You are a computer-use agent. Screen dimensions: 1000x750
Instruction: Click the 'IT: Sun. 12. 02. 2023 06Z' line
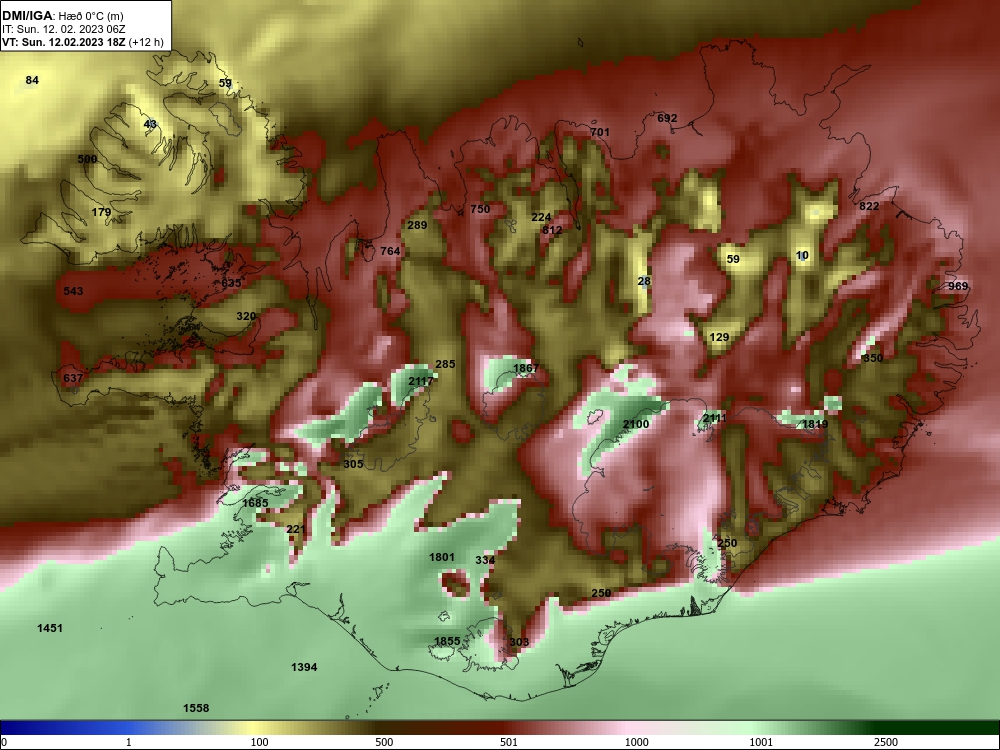click(x=62, y=29)
